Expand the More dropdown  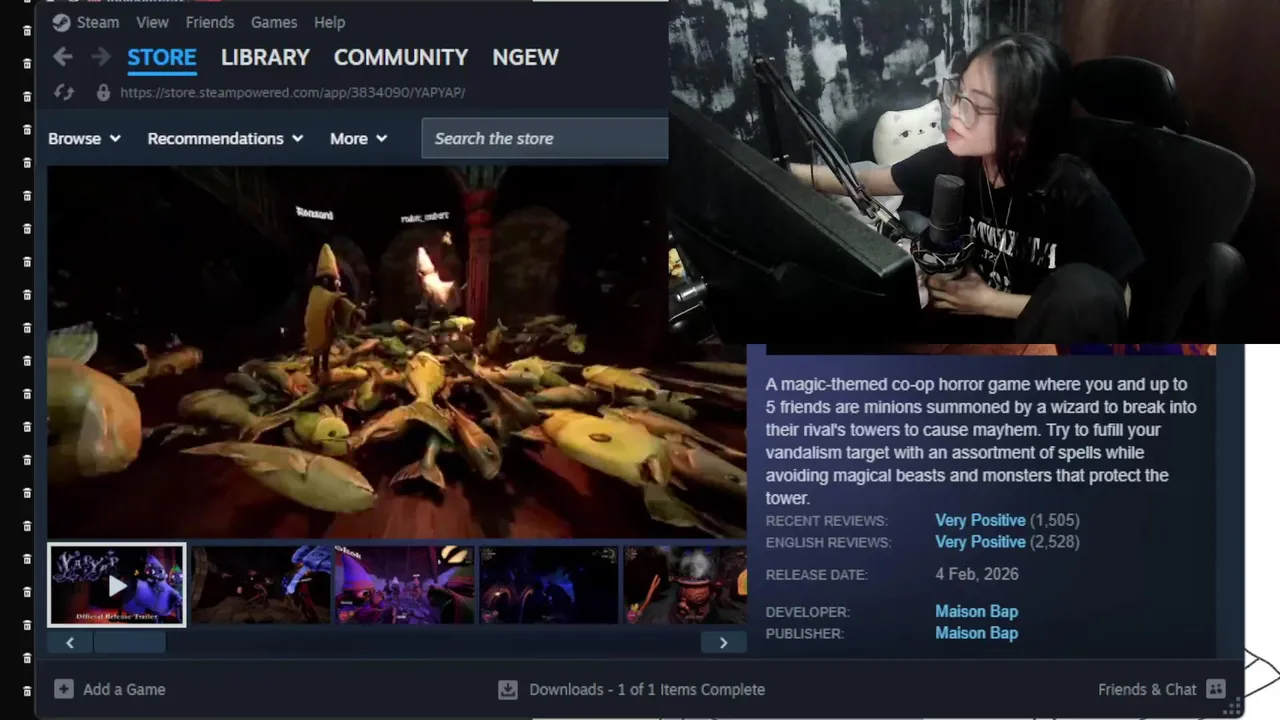pyautogui.click(x=358, y=138)
